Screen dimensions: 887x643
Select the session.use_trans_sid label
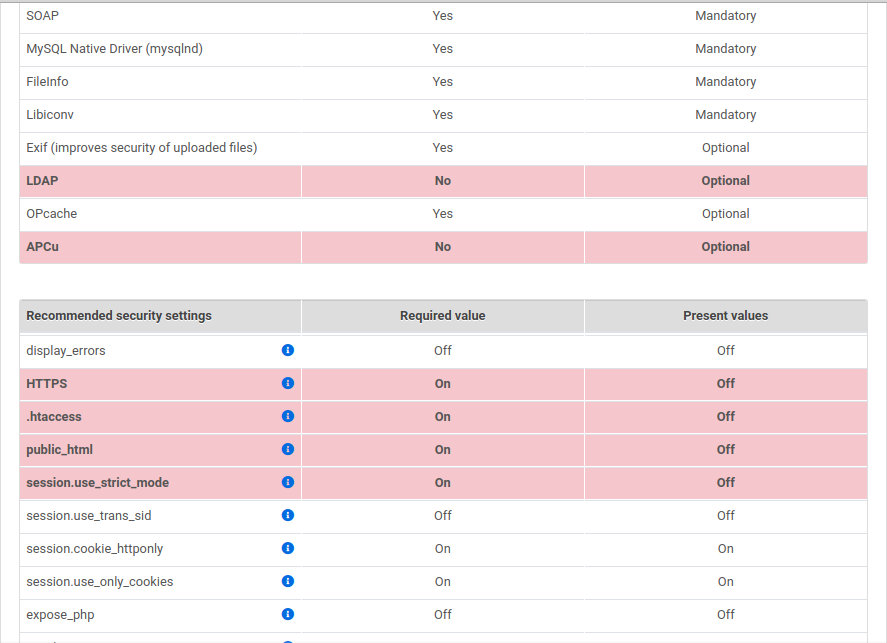[x=89, y=516]
